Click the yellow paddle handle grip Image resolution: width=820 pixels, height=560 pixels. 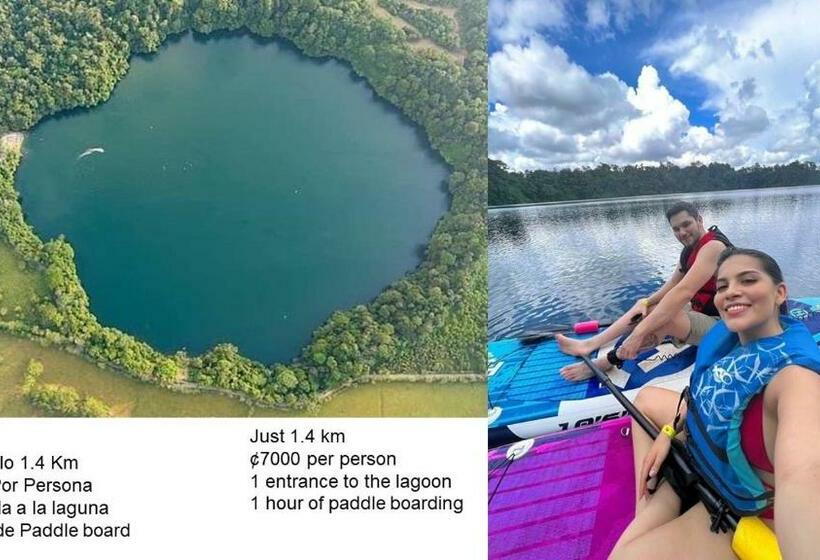point(756,539)
